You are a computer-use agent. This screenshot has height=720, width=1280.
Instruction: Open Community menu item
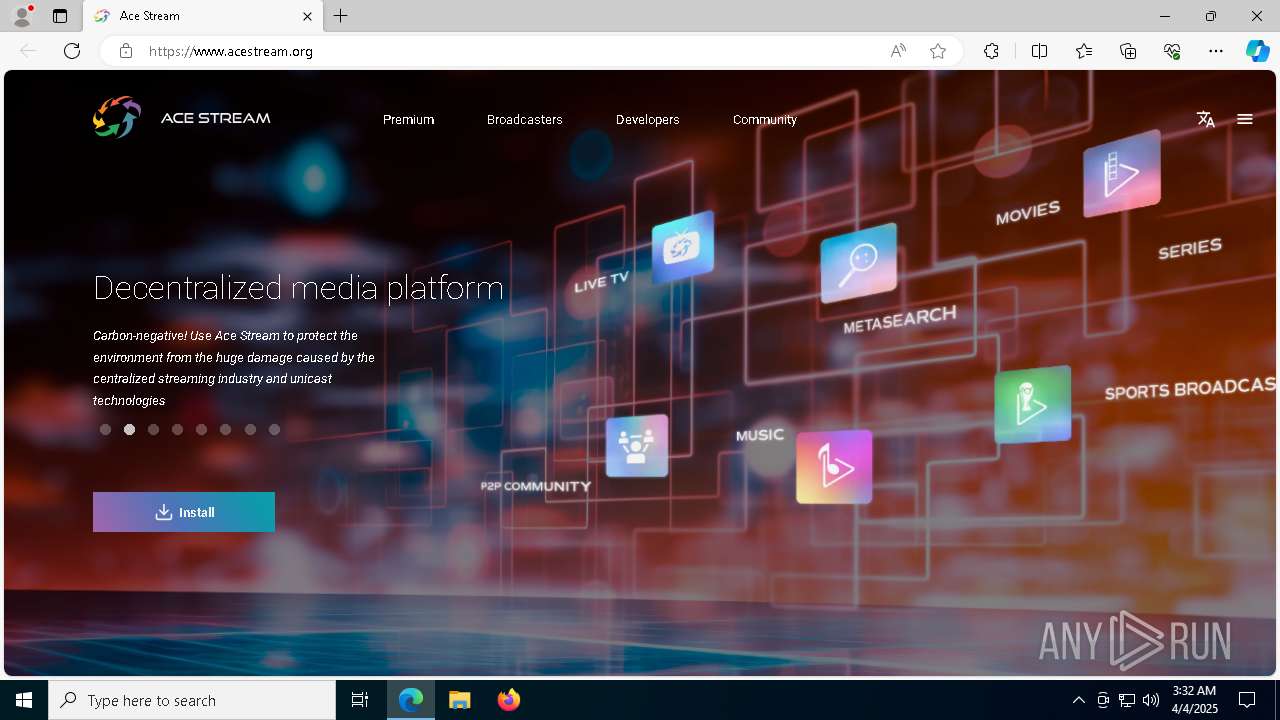click(x=765, y=119)
